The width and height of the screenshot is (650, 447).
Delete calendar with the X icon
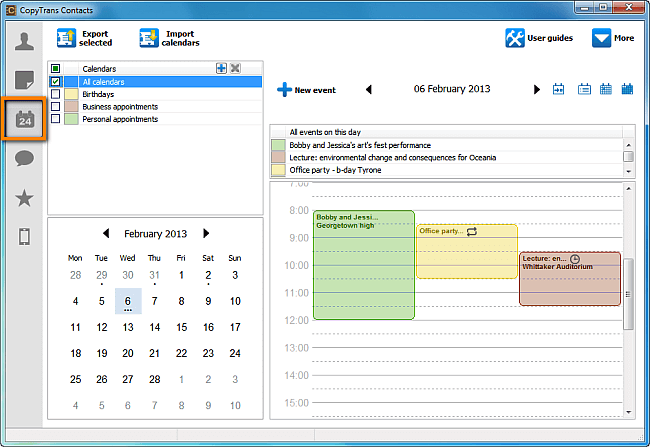pyautogui.click(x=235, y=68)
